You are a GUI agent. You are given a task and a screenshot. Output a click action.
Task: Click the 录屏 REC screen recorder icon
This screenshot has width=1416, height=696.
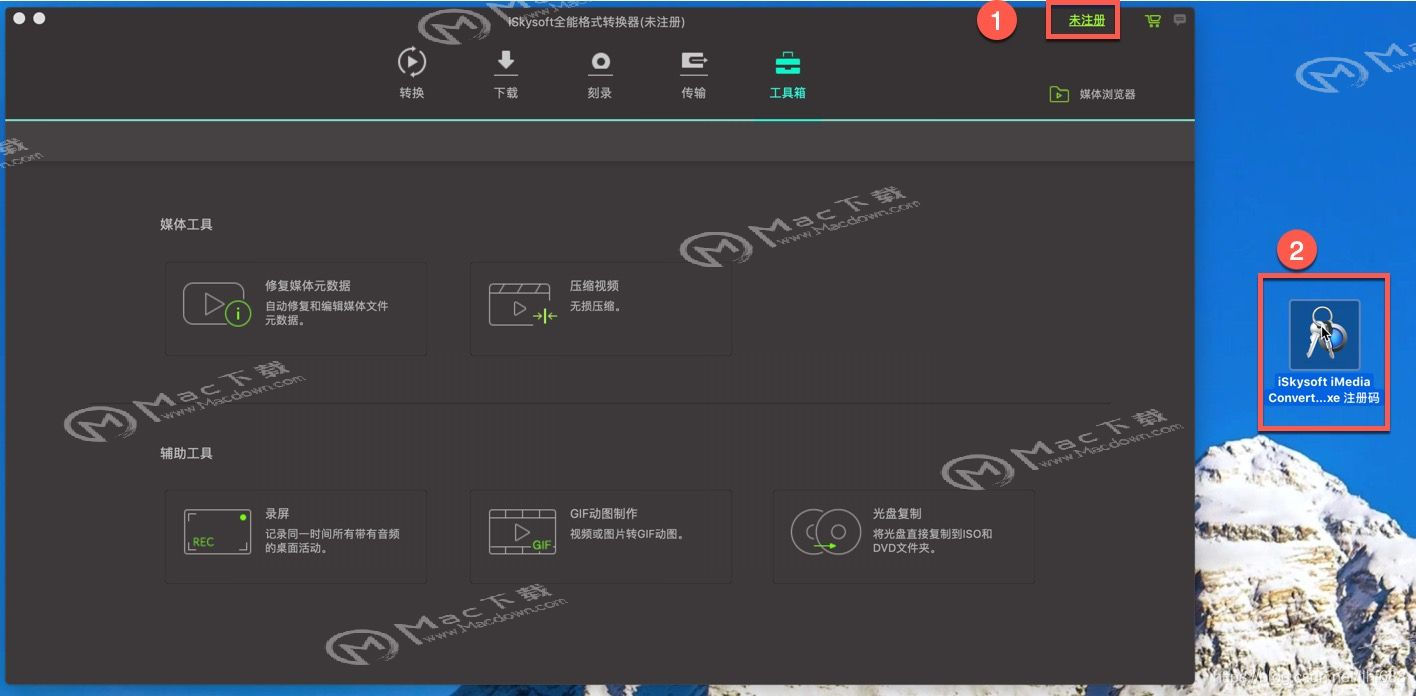tap(217, 532)
